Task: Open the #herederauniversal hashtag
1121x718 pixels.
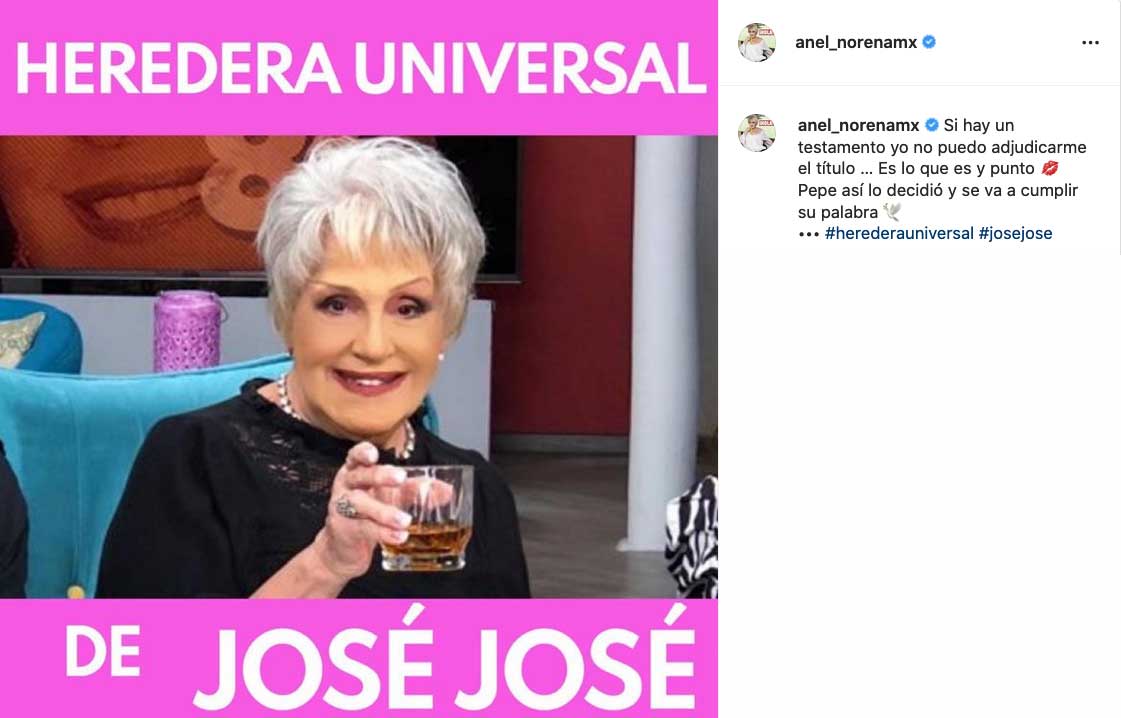Action: [899, 233]
